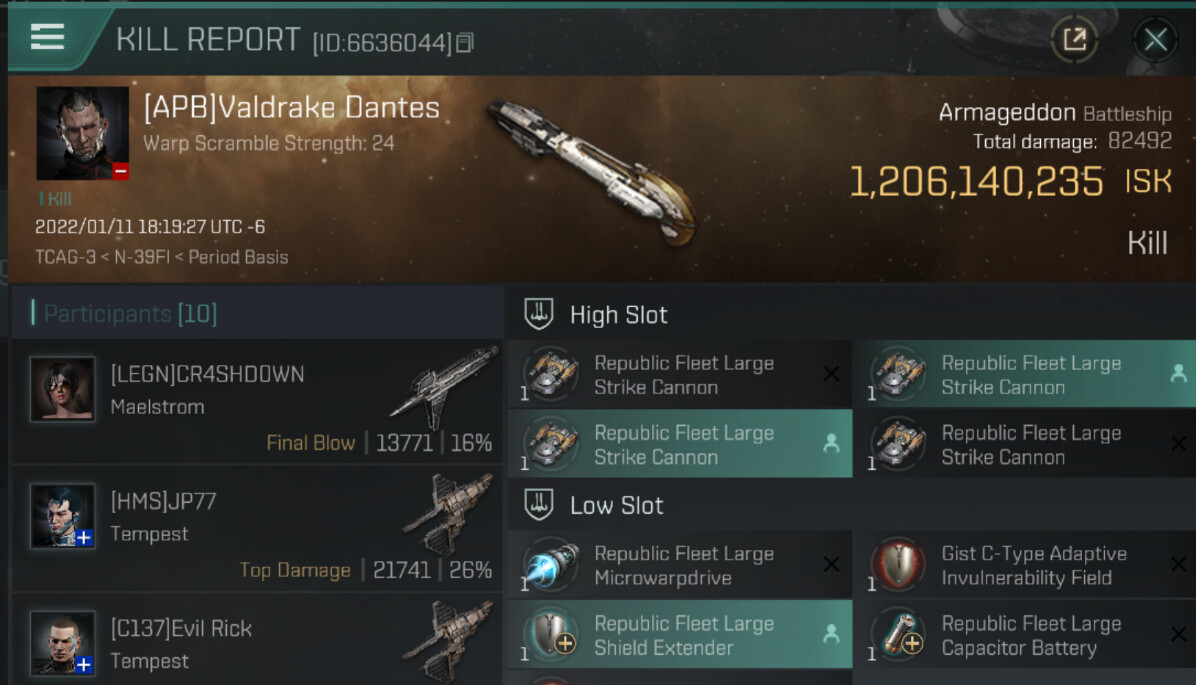The width and height of the screenshot is (1196, 685).
Task: Select the Participants [10] header
Action: point(130,314)
